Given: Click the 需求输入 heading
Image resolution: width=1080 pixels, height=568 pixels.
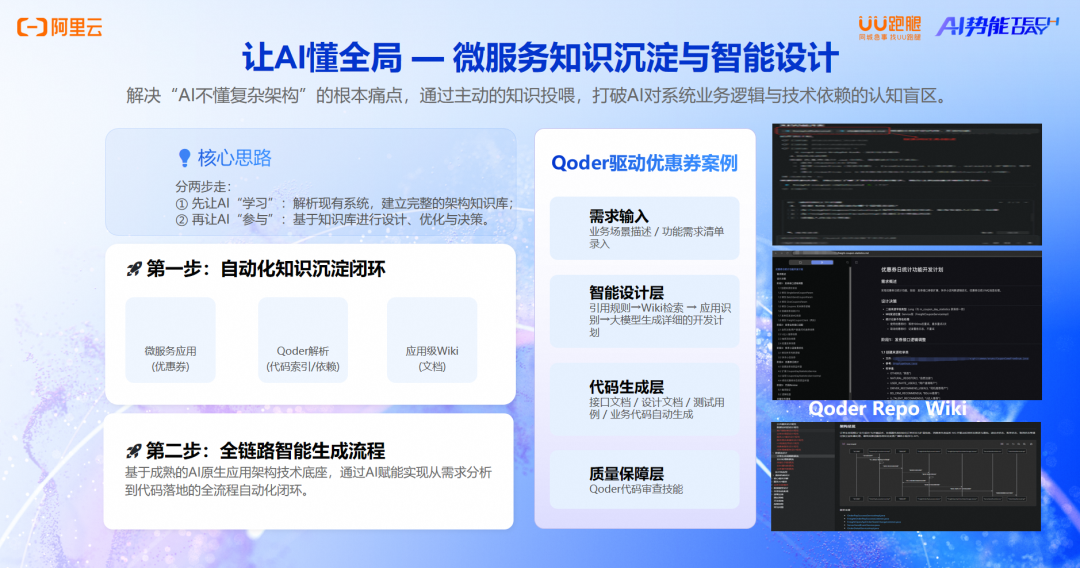Looking at the screenshot, I should (x=618, y=216).
